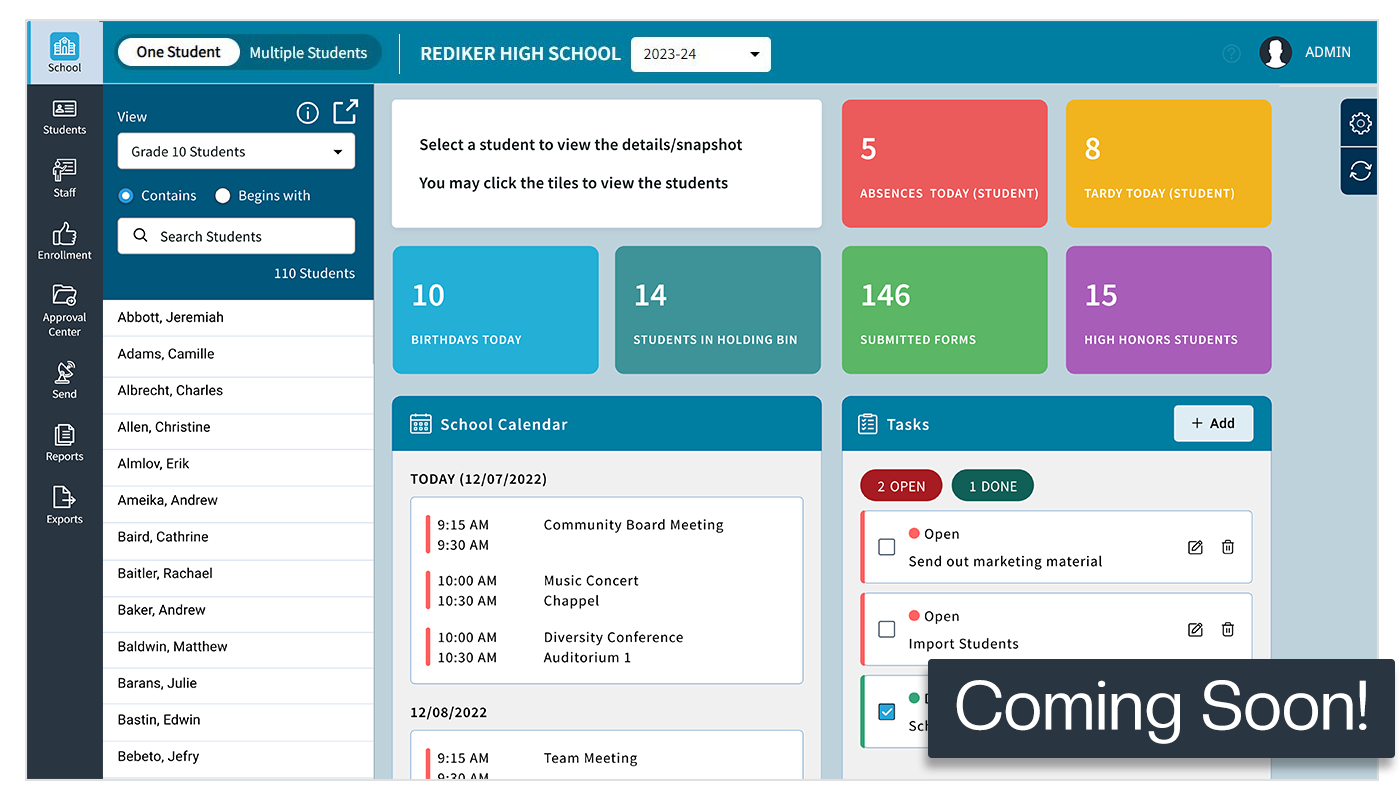
Task: Open the Grade 10 Students view dropdown
Action: pyautogui.click(x=236, y=151)
